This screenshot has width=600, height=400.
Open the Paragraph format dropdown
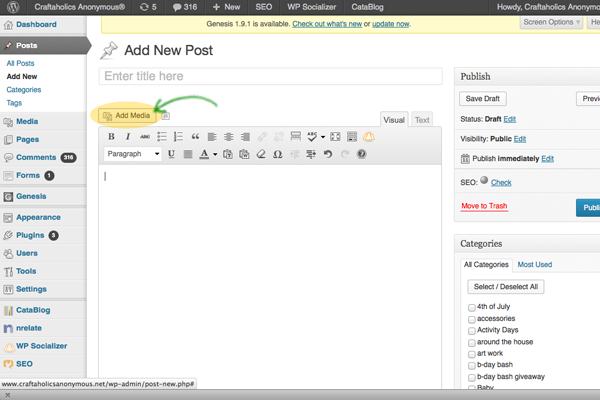point(132,154)
